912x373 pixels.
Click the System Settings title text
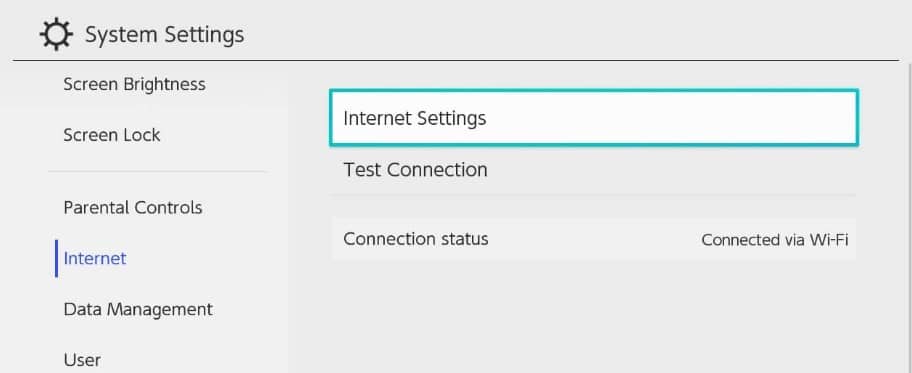click(x=165, y=35)
